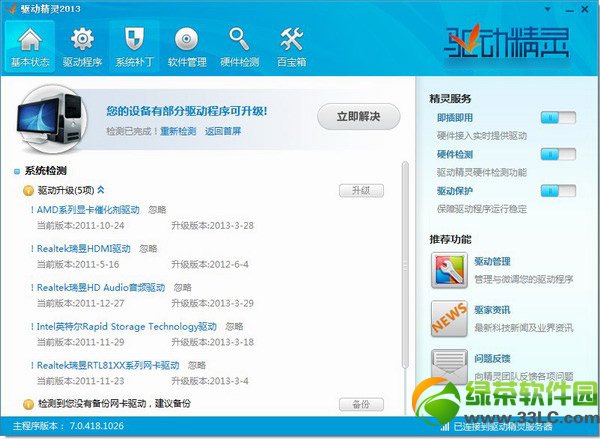Toggle the 硬件检测 service switch

point(558,154)
